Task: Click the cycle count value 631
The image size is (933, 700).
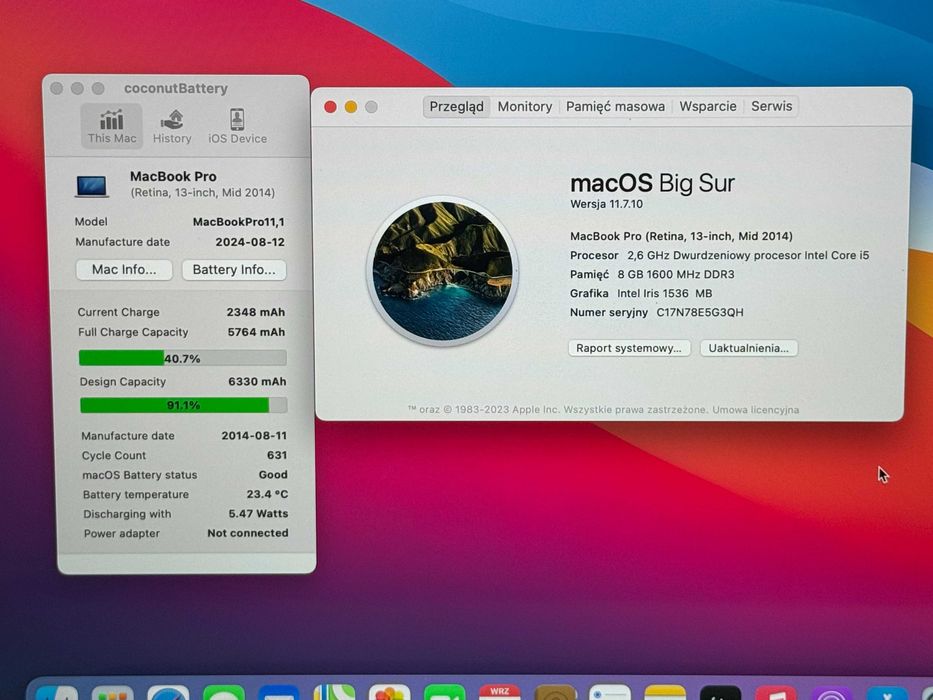Action: pos(277,455)
